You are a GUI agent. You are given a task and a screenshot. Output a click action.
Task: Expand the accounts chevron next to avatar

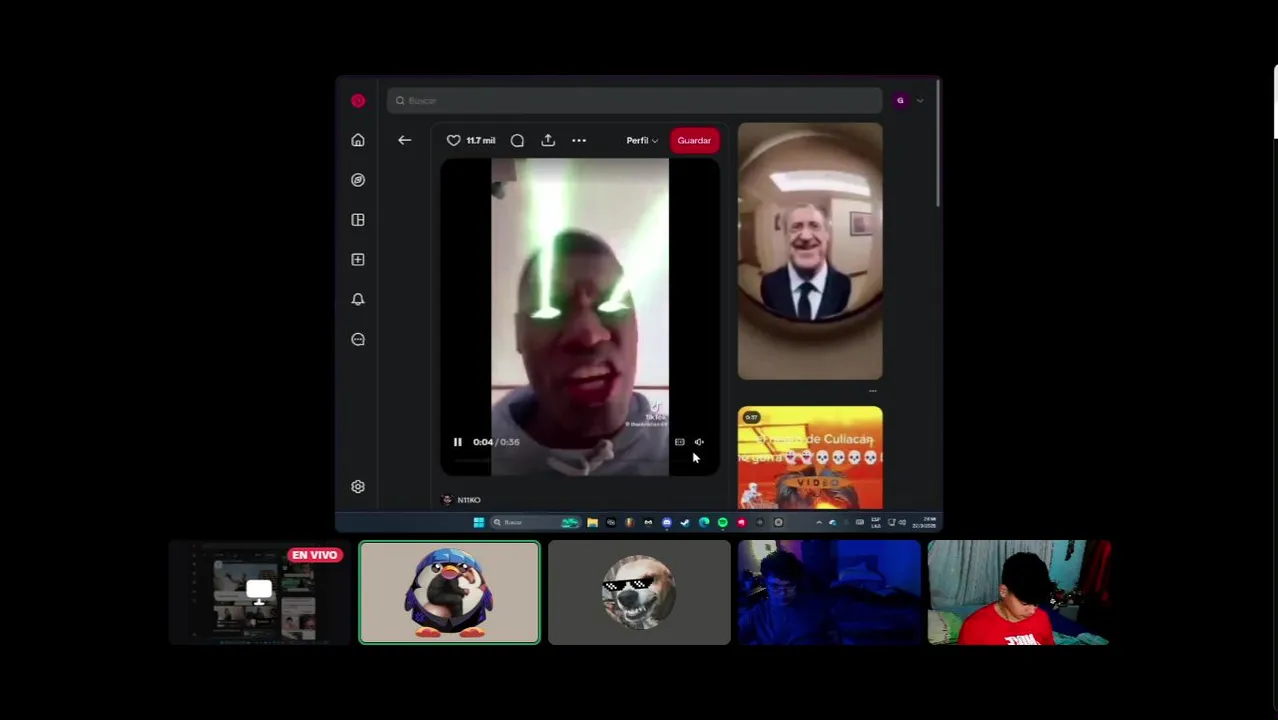920,101
